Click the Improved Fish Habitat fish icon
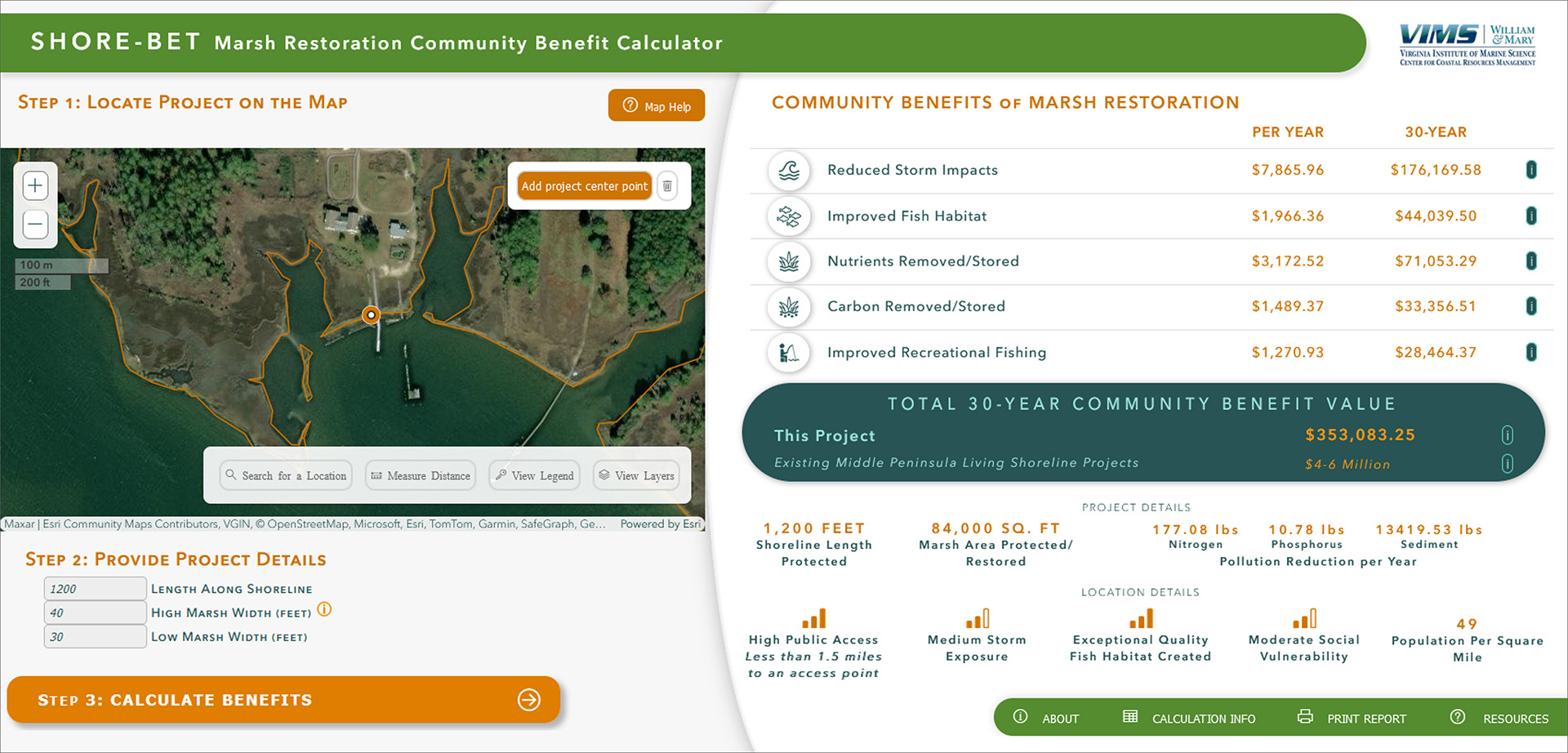The image size is (1568, 753). tap(789, 216)
